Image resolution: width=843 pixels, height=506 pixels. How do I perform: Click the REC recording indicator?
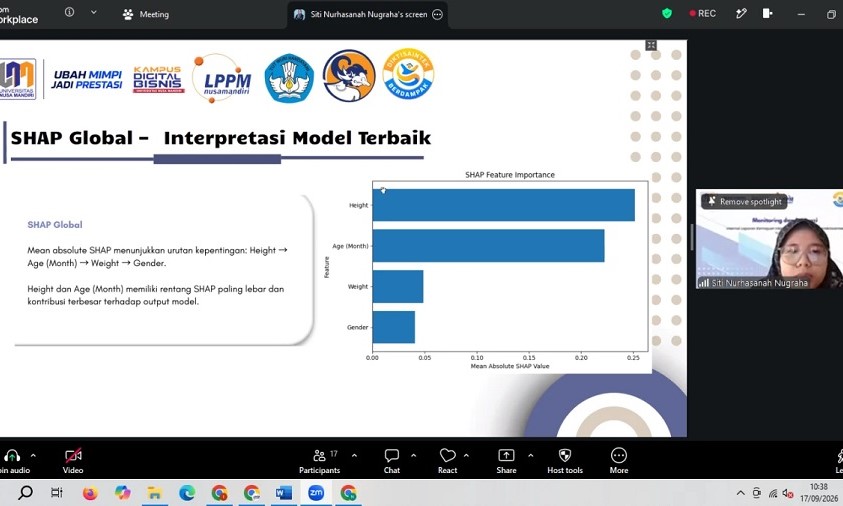pyautogui.click(x=703, y=13)
